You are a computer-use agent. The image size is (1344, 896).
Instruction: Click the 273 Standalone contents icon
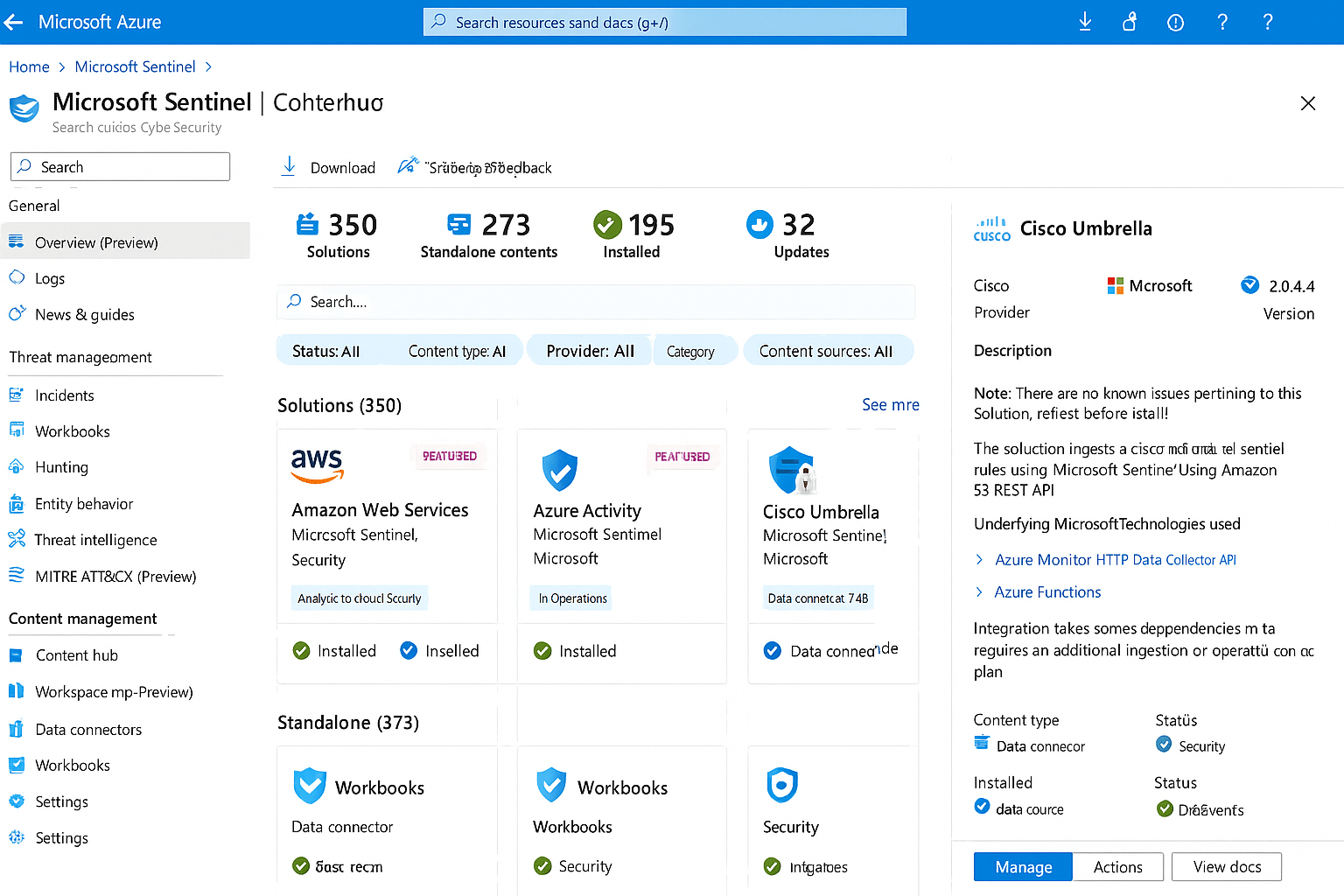coord(458,225)
